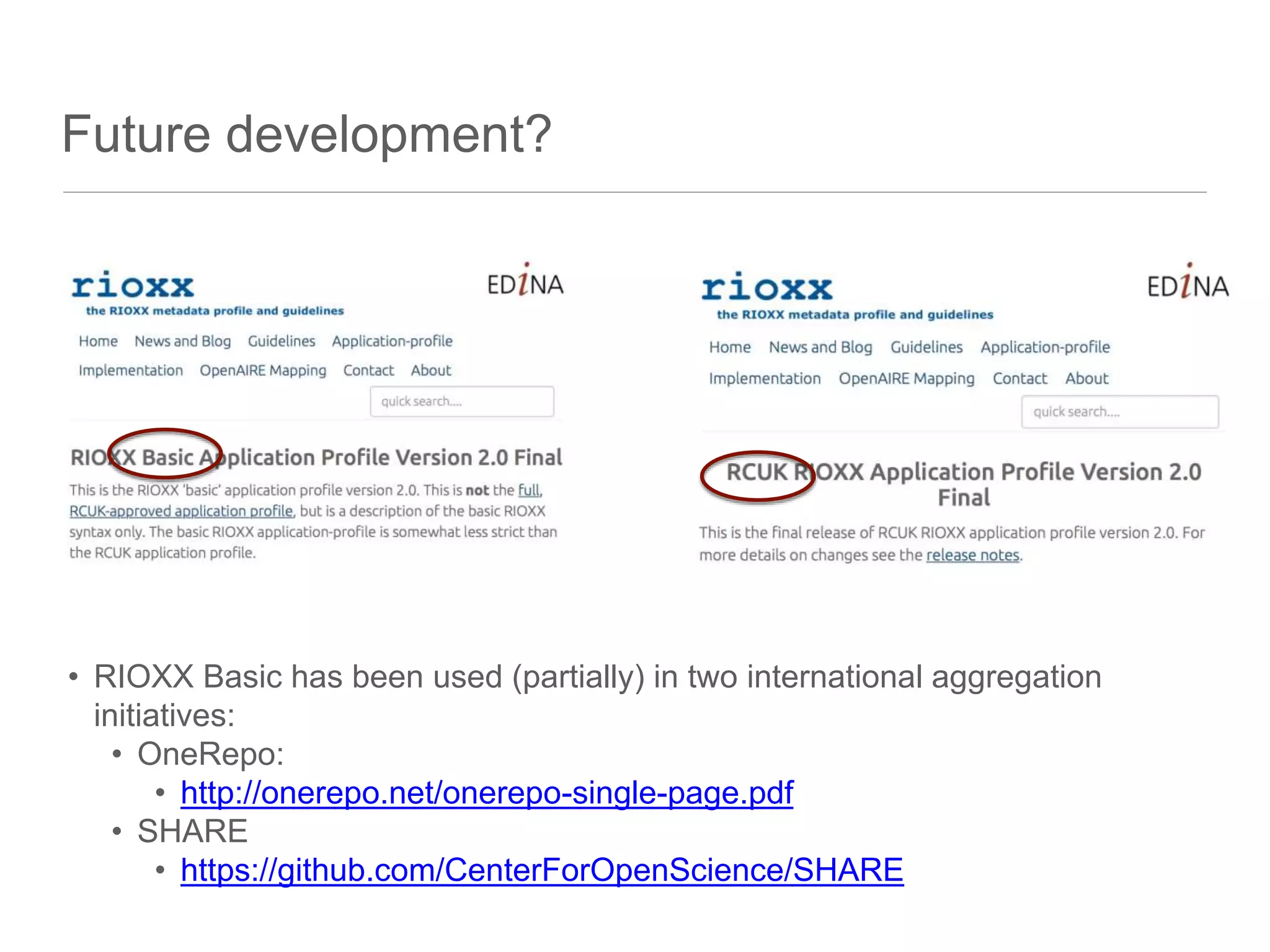This screenshot has height=952, width=1270.
Task: Click the rioxx logo in right screenshot
Action: click(x=766, y=288)
